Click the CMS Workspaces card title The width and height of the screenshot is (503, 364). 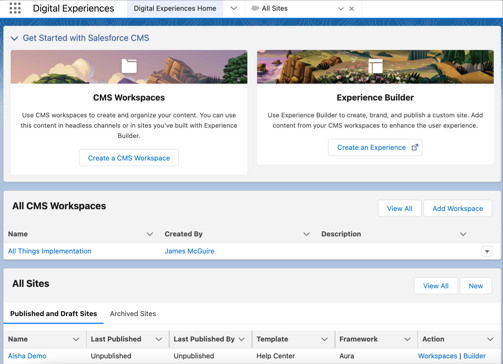129,98
